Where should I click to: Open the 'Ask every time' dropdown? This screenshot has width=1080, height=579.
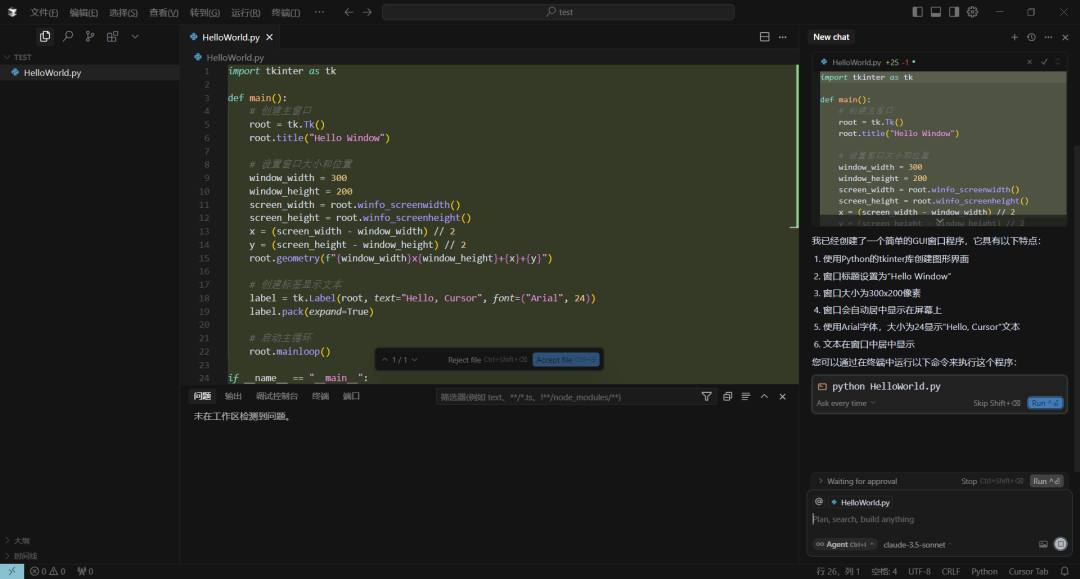pyautogui.click(x=845, y=403)
